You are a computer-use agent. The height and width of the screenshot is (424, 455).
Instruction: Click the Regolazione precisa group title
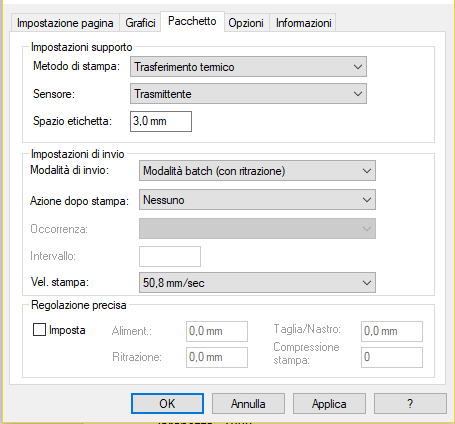[79, 305]
